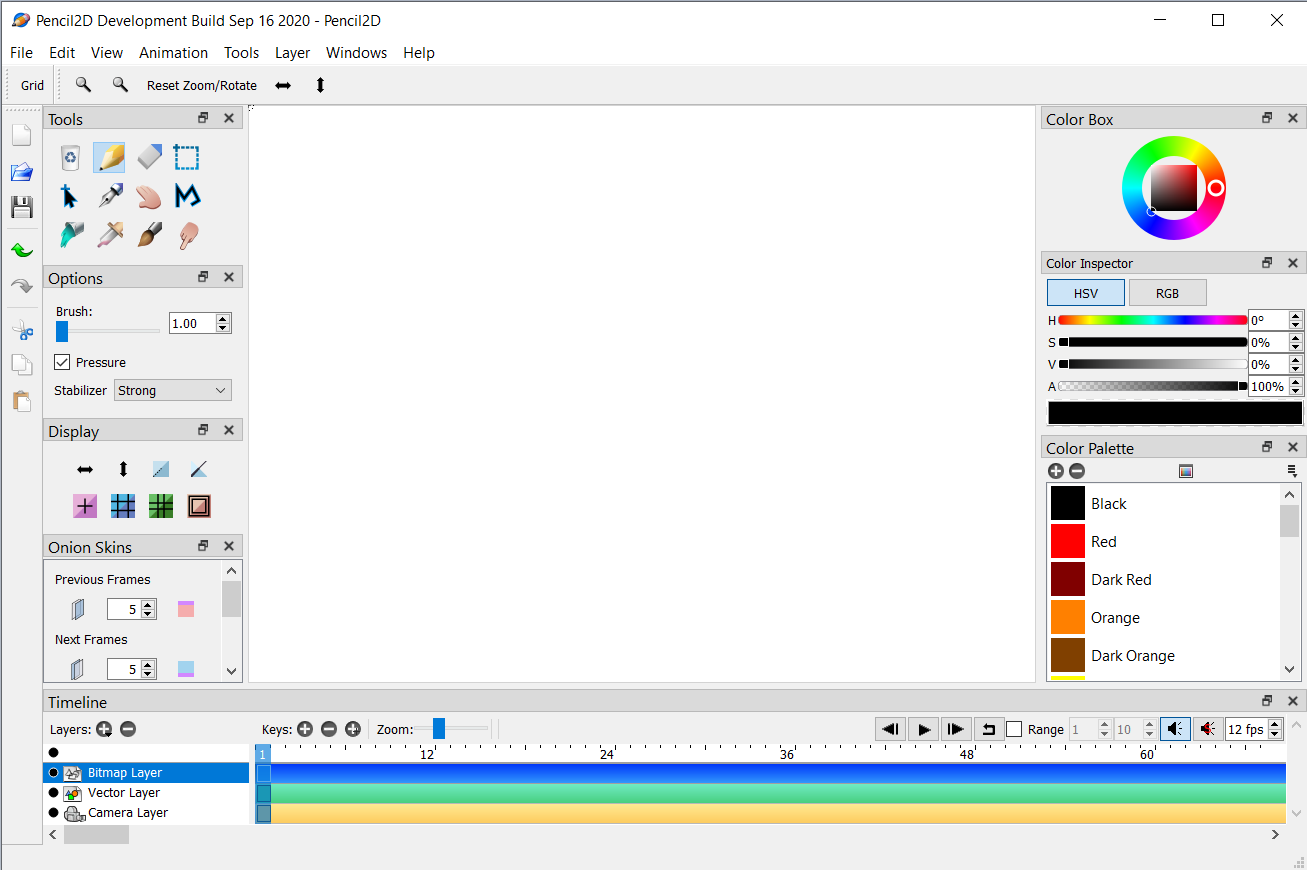The width and height of the screenshot is (1307, 870).
Task: Increase brush size with spinner up arrow
Action: [223, 318]
